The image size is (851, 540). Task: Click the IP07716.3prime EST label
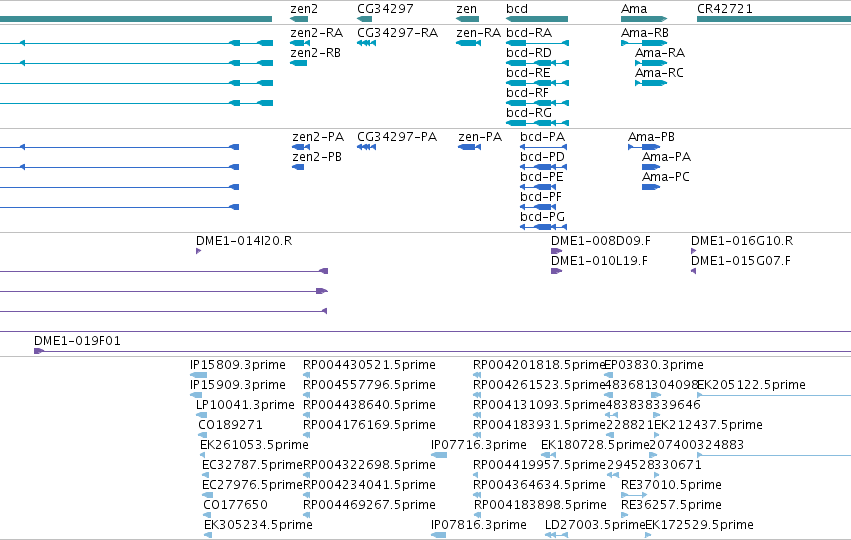pyautogui.click(x=479, y=445)
